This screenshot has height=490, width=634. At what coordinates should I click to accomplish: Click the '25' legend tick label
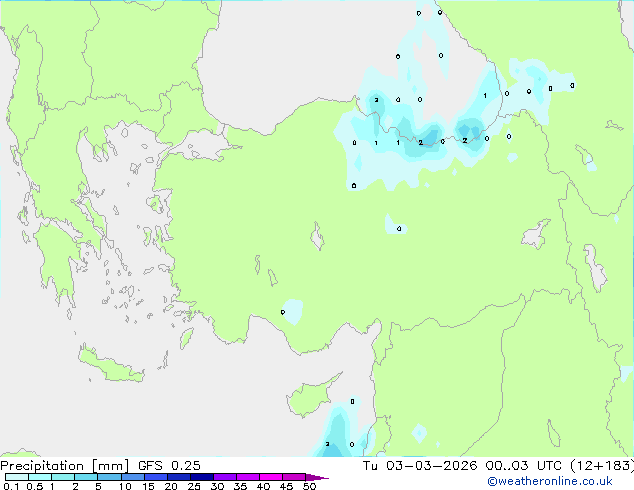click(194, 486)
